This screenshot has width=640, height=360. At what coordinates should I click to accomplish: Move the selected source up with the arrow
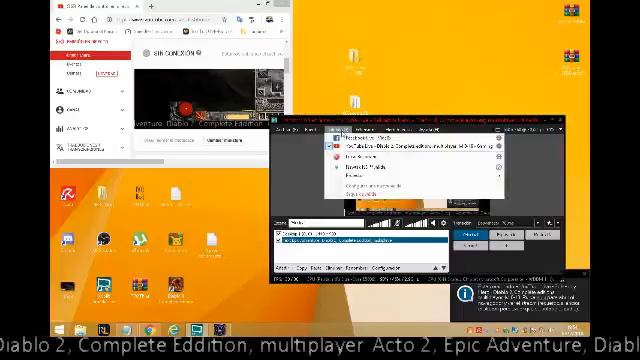tap(436, 268)
